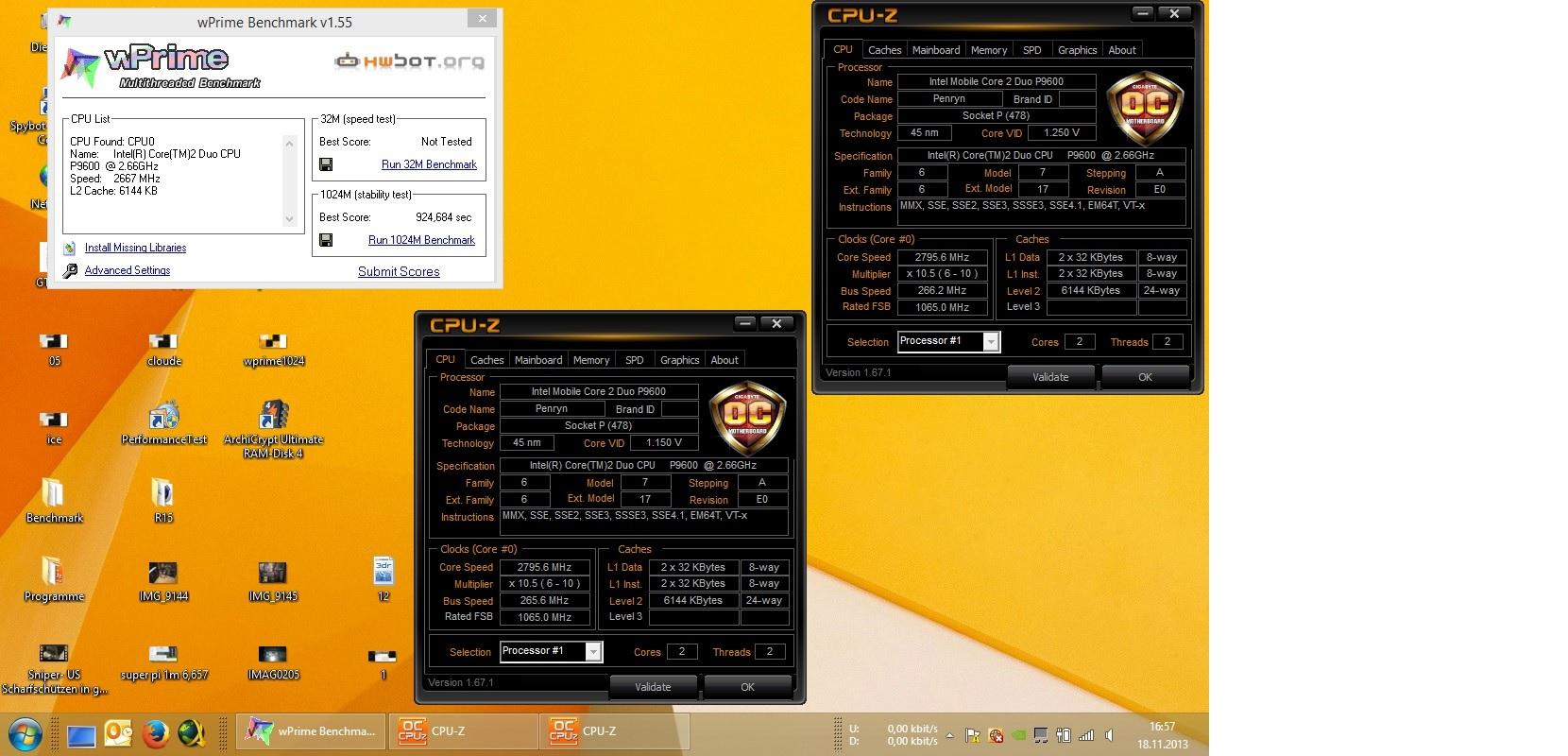This screenshot has height=756, width=1568.
Task: Show hidden tray icons arrow
Action: point(949,735)
